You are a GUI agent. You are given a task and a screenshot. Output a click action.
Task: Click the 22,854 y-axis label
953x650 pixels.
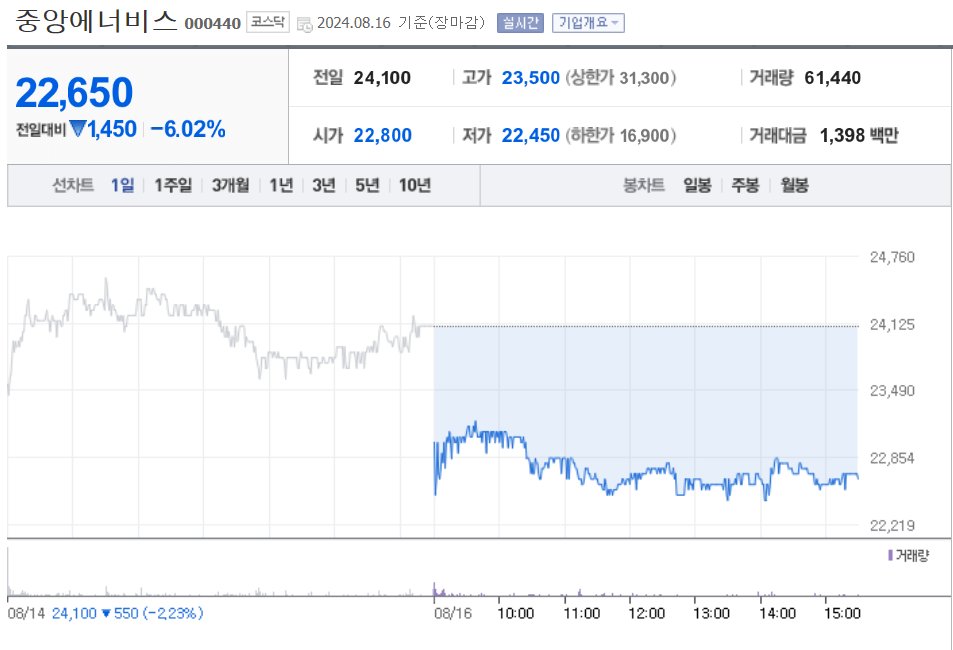click(x=892, y=458)
